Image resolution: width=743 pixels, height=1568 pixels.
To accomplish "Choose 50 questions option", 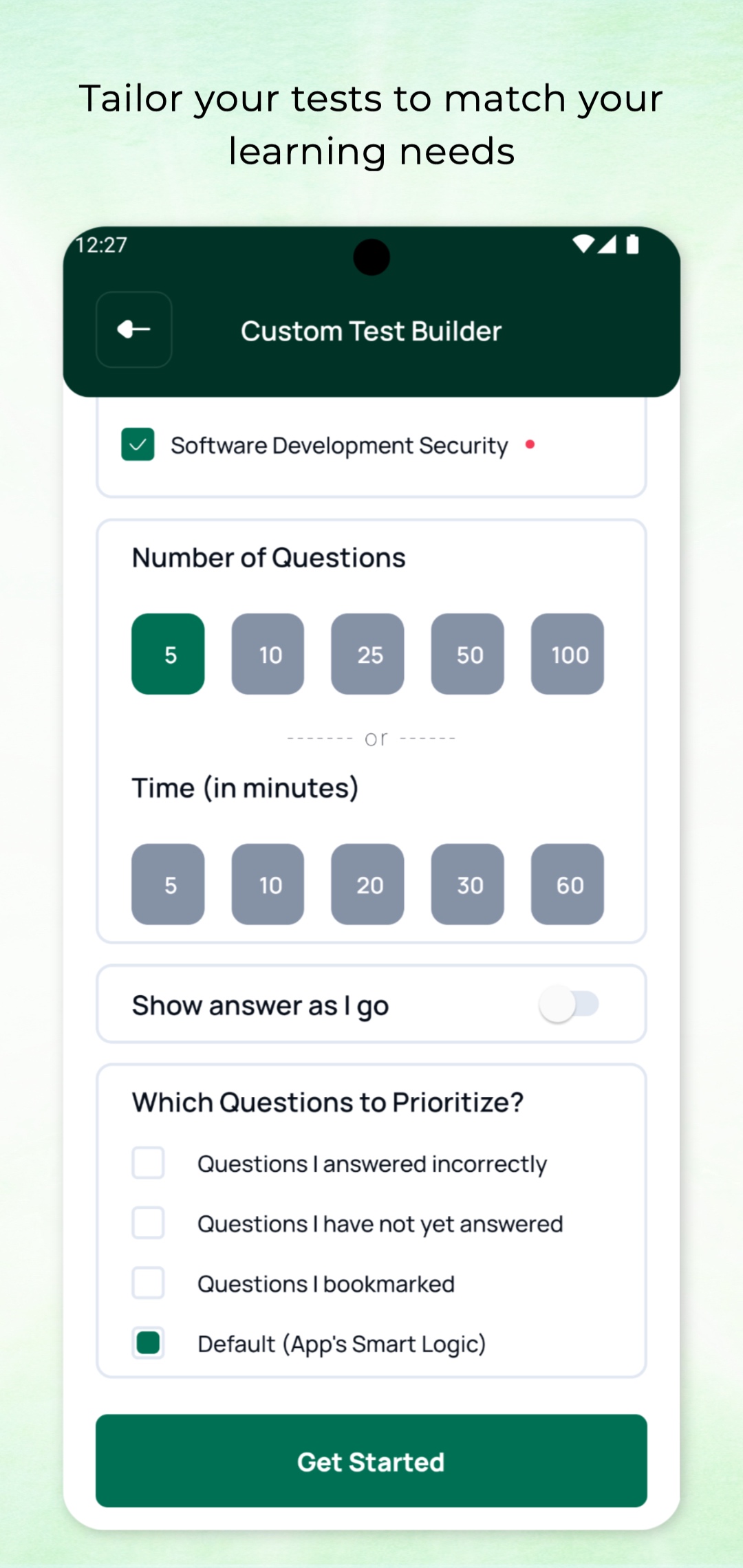I will [x=468, y=654].
